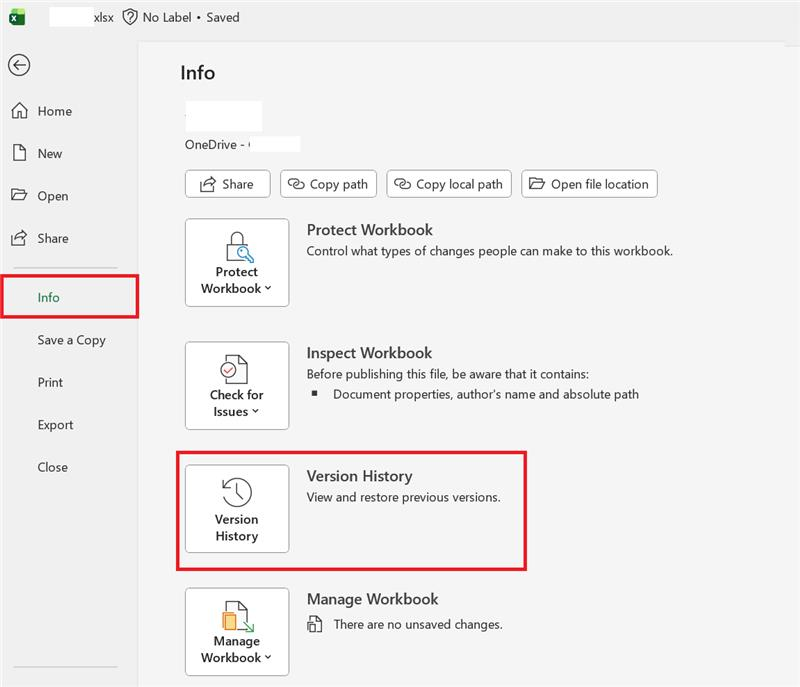This screenshot has height=687, width=800.
Task: Click the Excel app icon in title bar
Action: (17, 17)
